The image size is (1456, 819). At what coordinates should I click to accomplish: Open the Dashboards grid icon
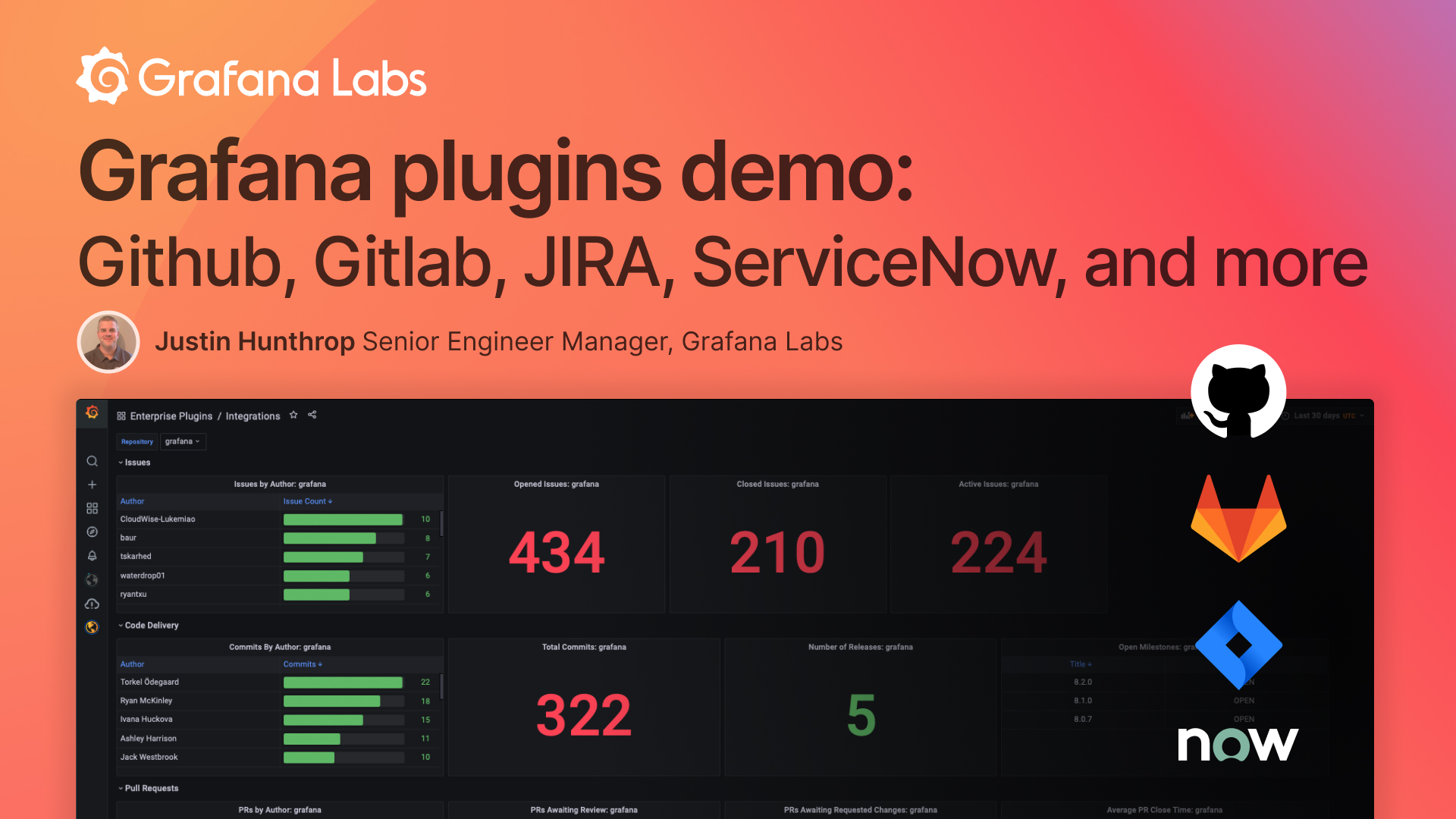[92, 508]
